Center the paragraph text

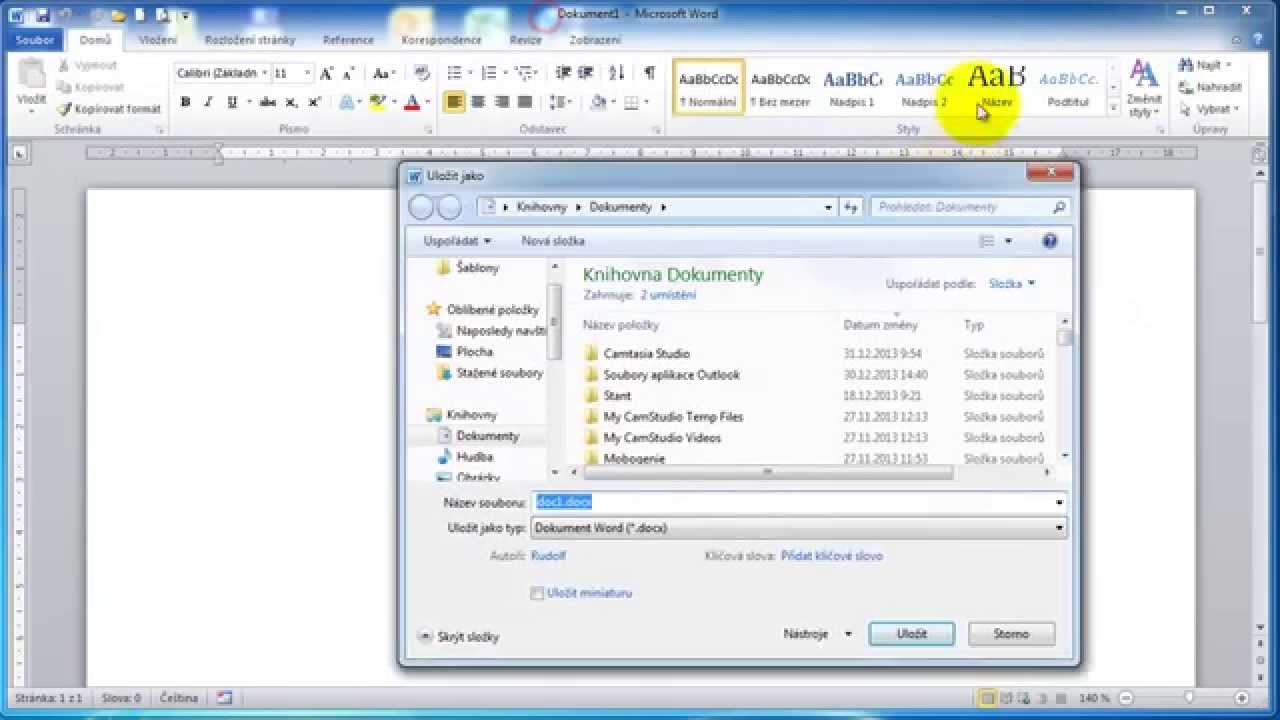tap(478, 102)
